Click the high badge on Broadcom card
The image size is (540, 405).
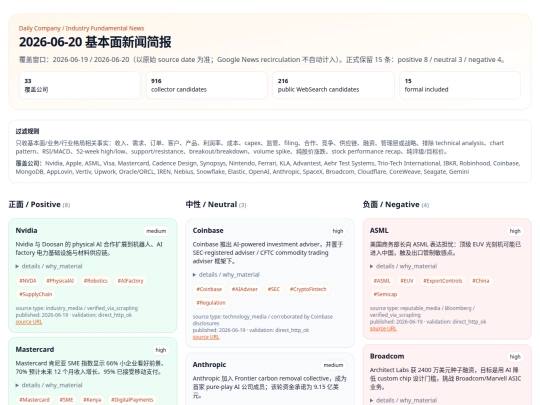[515, 357]
